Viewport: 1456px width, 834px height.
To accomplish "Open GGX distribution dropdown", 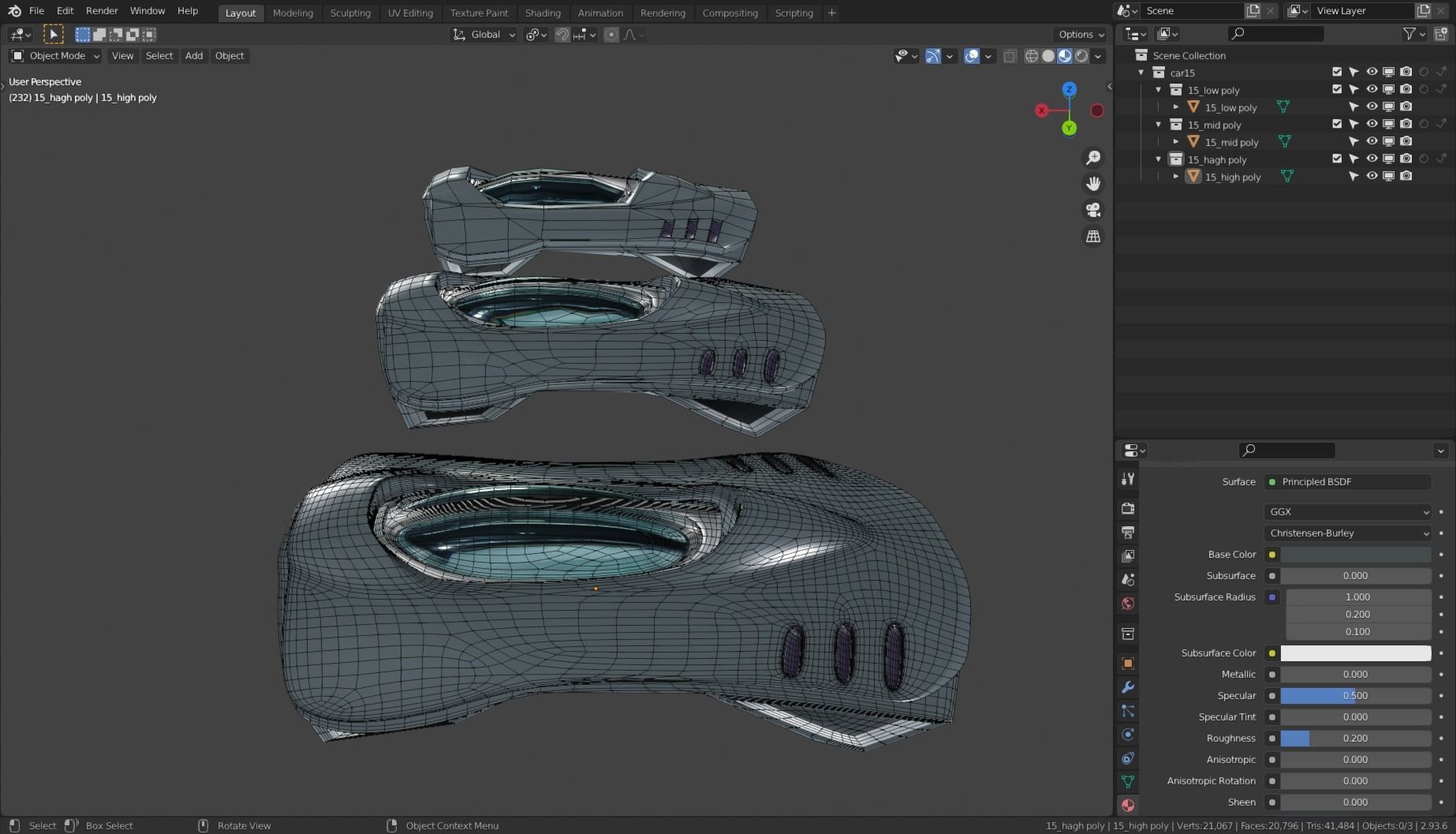I will point(1347,512).
